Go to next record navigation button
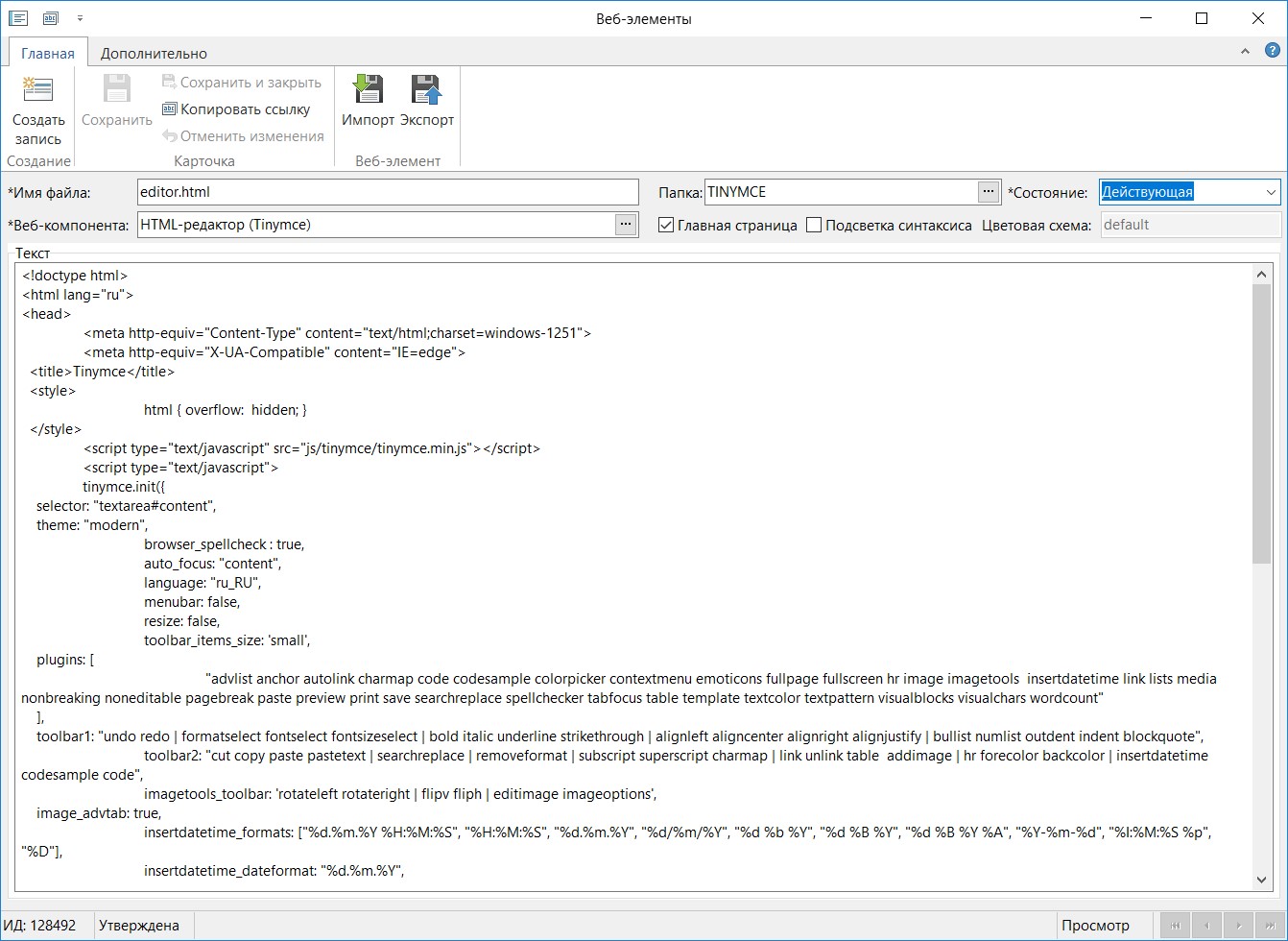1288x941 pixels. [x=1239, y=926]
